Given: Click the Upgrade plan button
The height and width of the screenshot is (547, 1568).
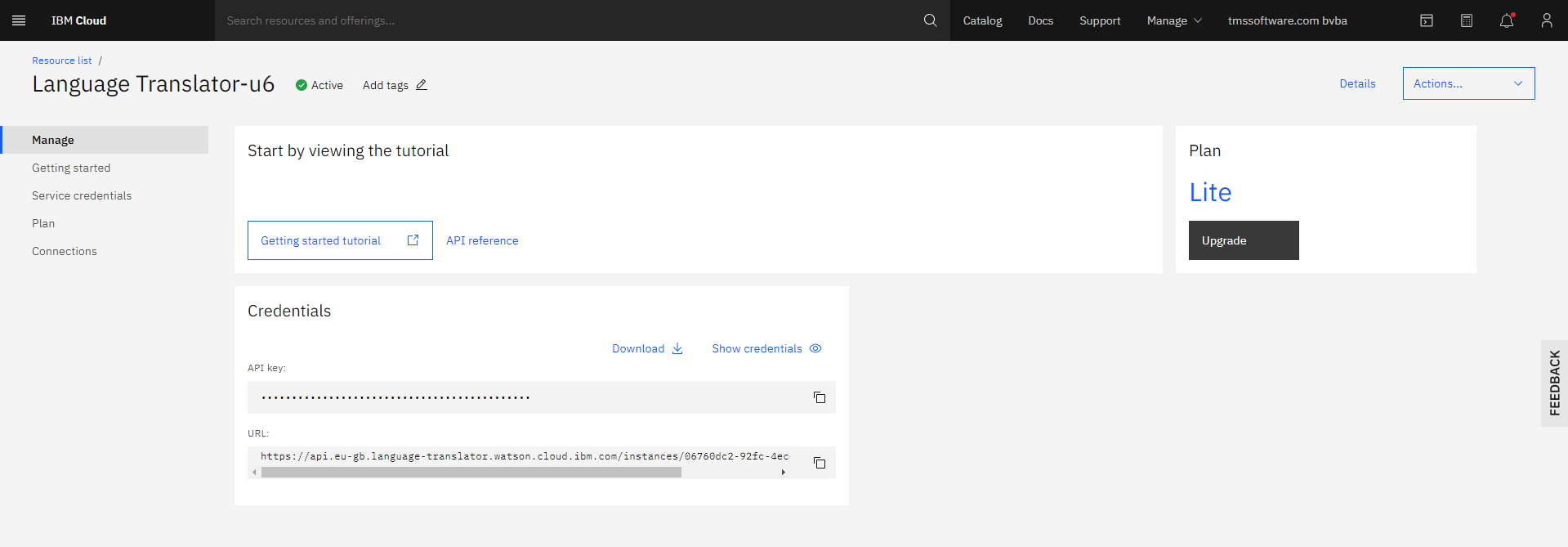Looking at the screenshot, I should pyautogui.click(x=1243, y=240).
